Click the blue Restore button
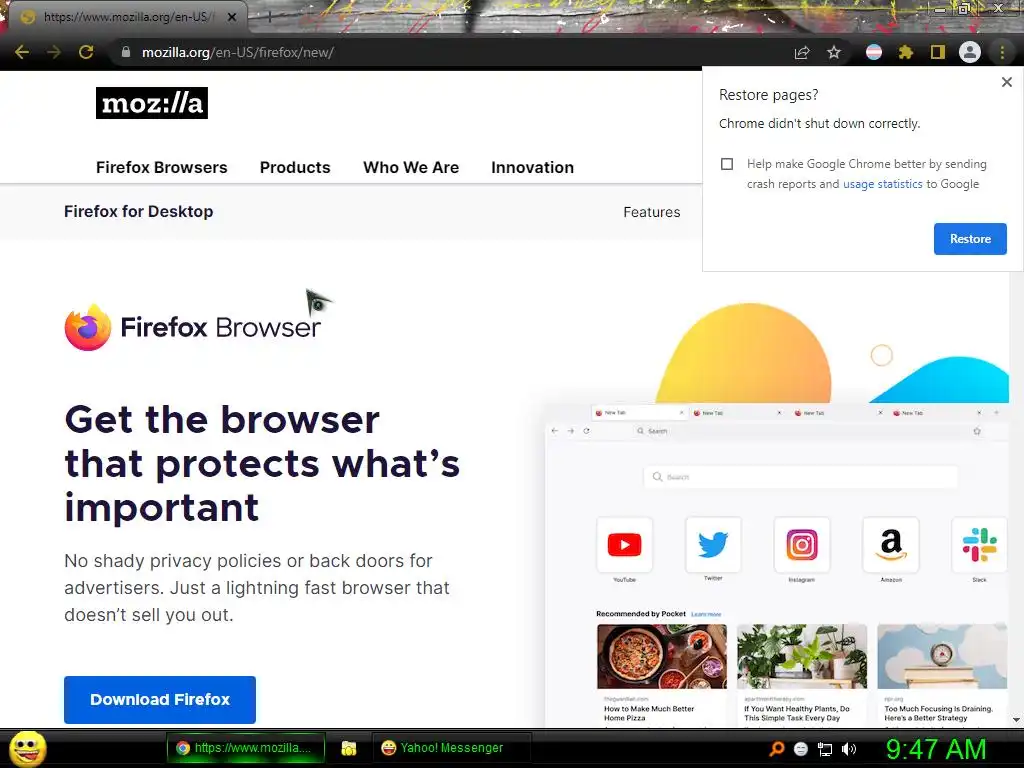The height and width of the screenshot is (768, 1024). click(970, 239)
